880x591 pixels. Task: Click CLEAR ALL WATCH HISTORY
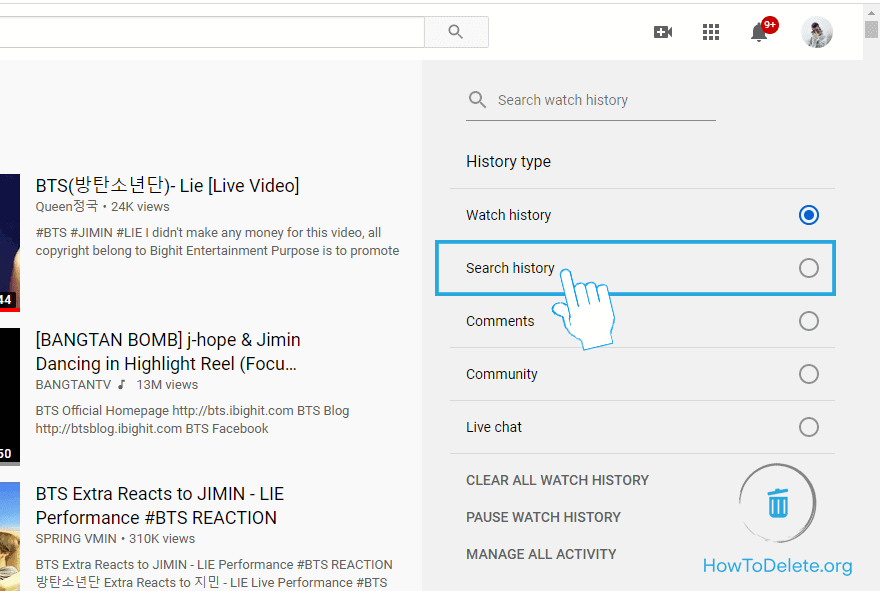pyautogui.click(x=557, y=480)
